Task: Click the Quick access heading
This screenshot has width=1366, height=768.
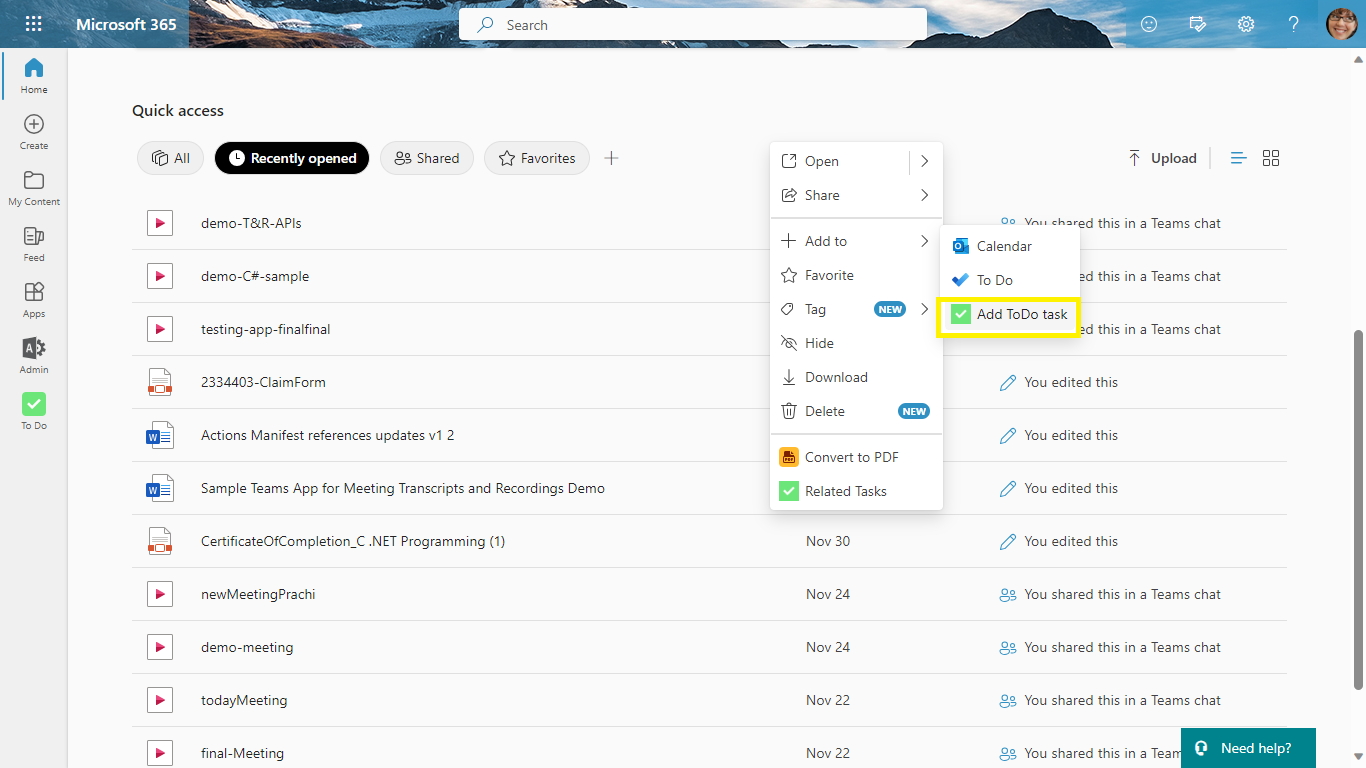Action: tap(178, 111)
